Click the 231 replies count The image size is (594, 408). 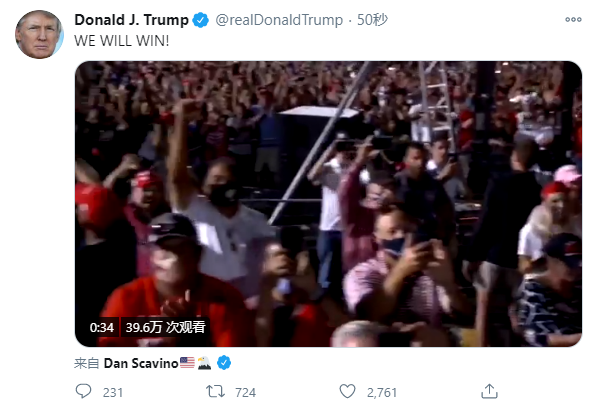113,392
